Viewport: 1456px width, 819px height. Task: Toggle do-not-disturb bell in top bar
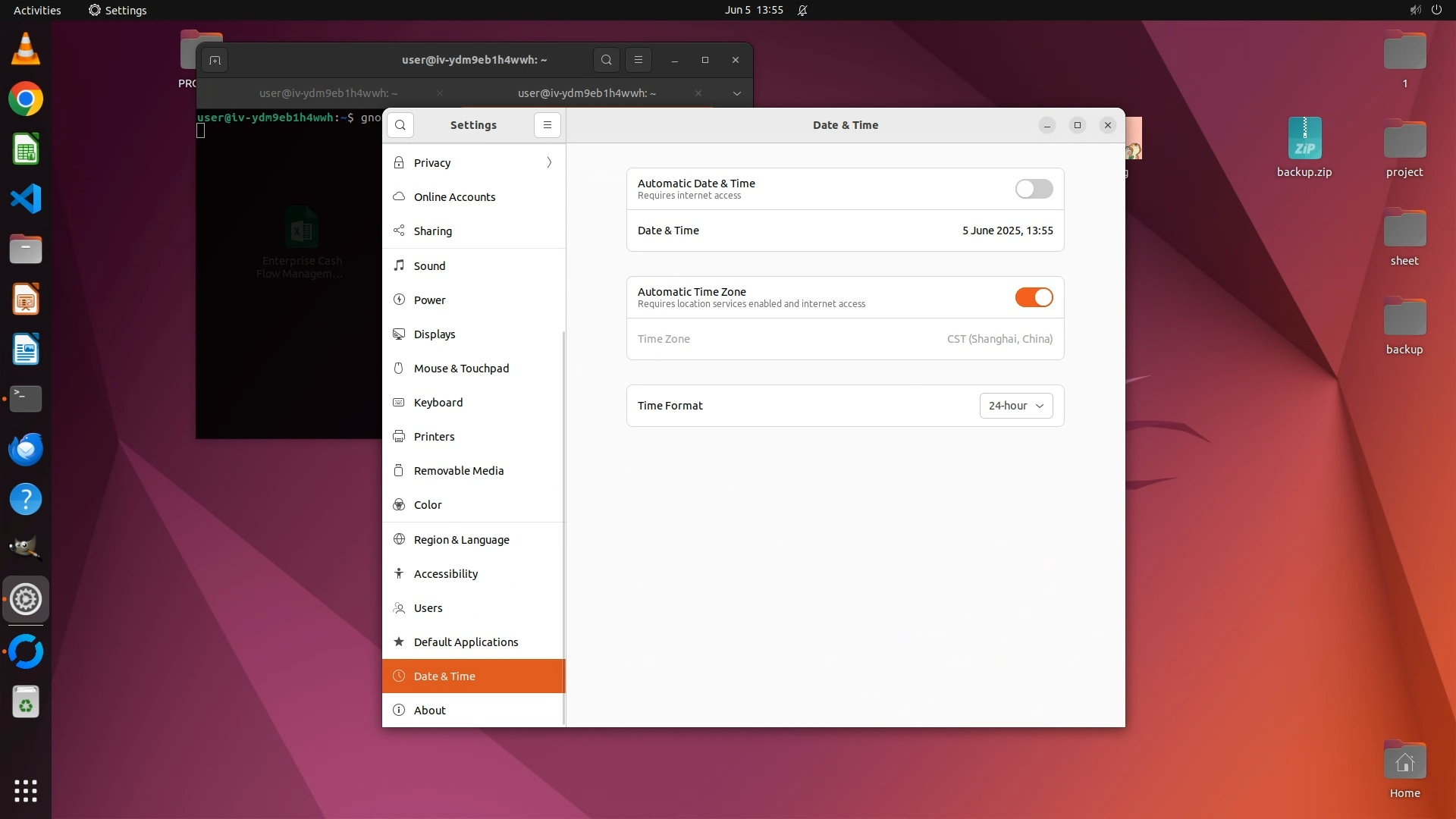point(802,11)
